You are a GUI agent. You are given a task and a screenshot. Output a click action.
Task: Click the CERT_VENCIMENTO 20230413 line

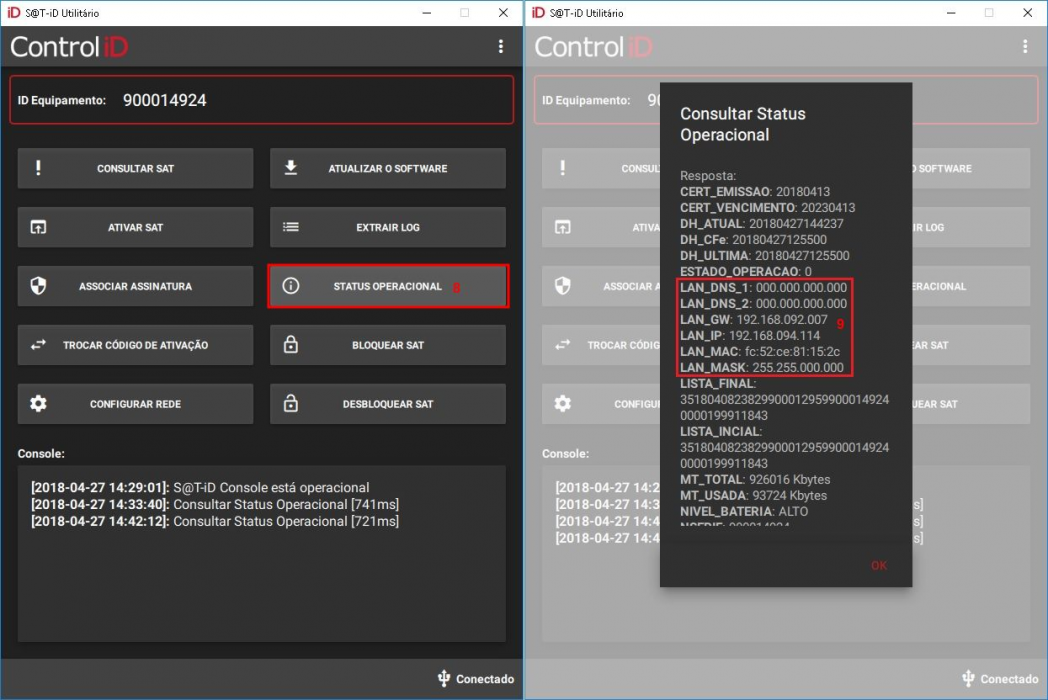(x=767, y=208)
